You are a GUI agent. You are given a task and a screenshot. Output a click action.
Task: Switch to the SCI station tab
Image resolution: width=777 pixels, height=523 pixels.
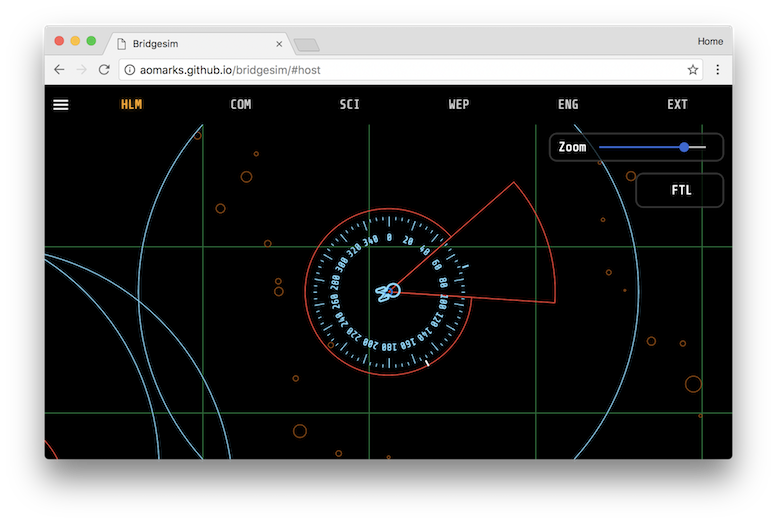point(350,105)
